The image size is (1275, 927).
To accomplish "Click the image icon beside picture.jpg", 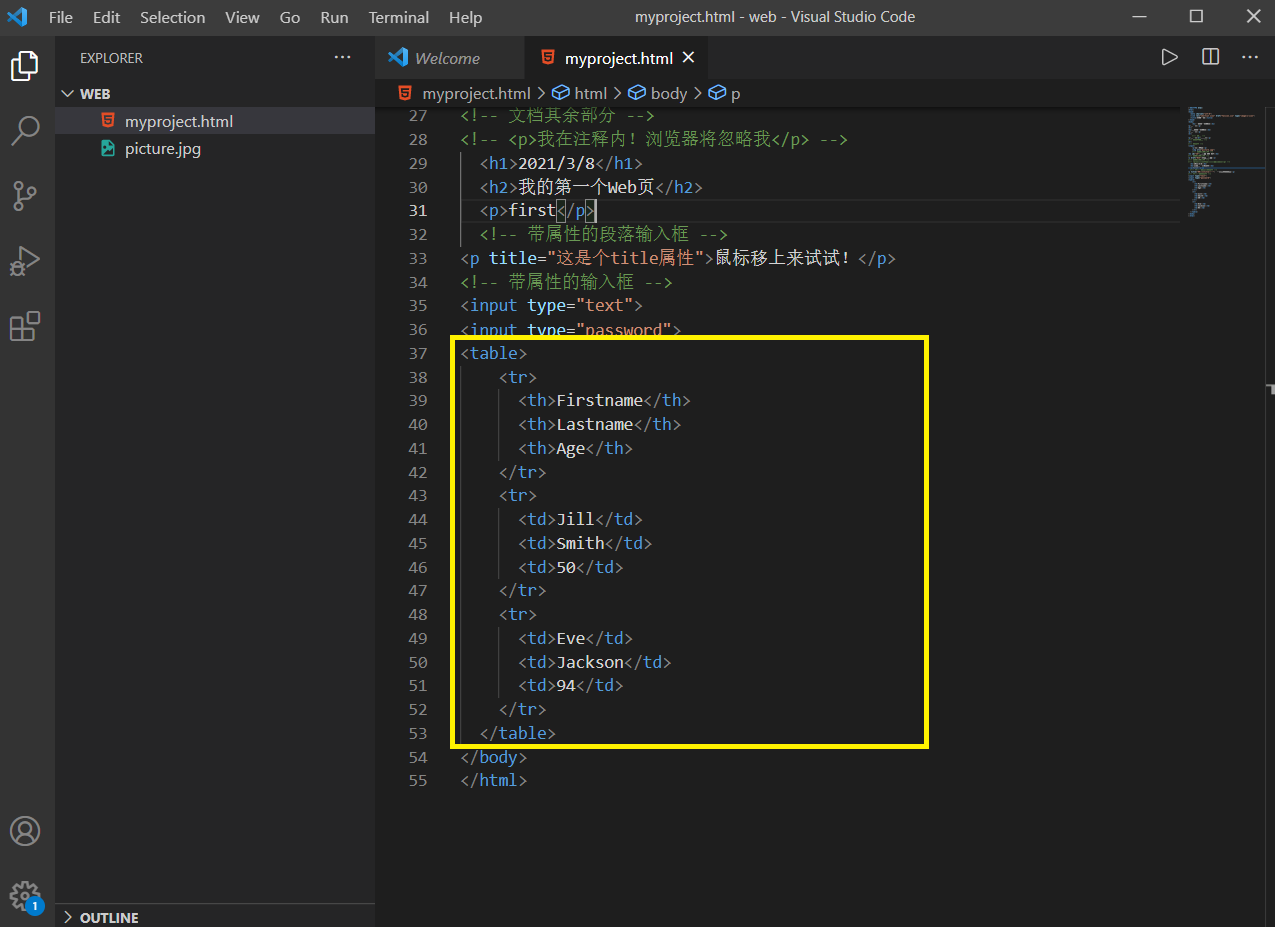I will 108,149.
